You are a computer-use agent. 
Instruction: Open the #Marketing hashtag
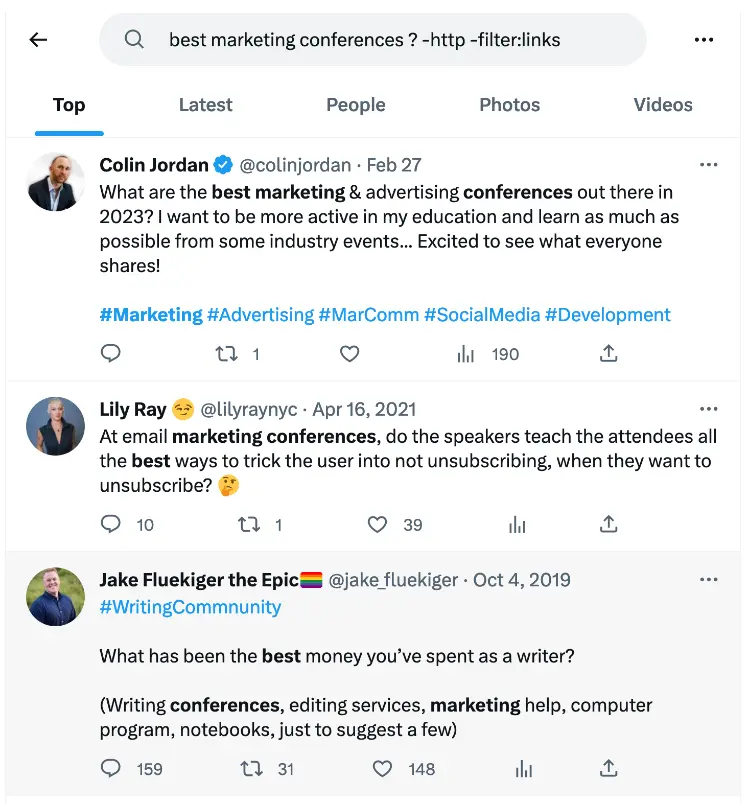point(151,314)
